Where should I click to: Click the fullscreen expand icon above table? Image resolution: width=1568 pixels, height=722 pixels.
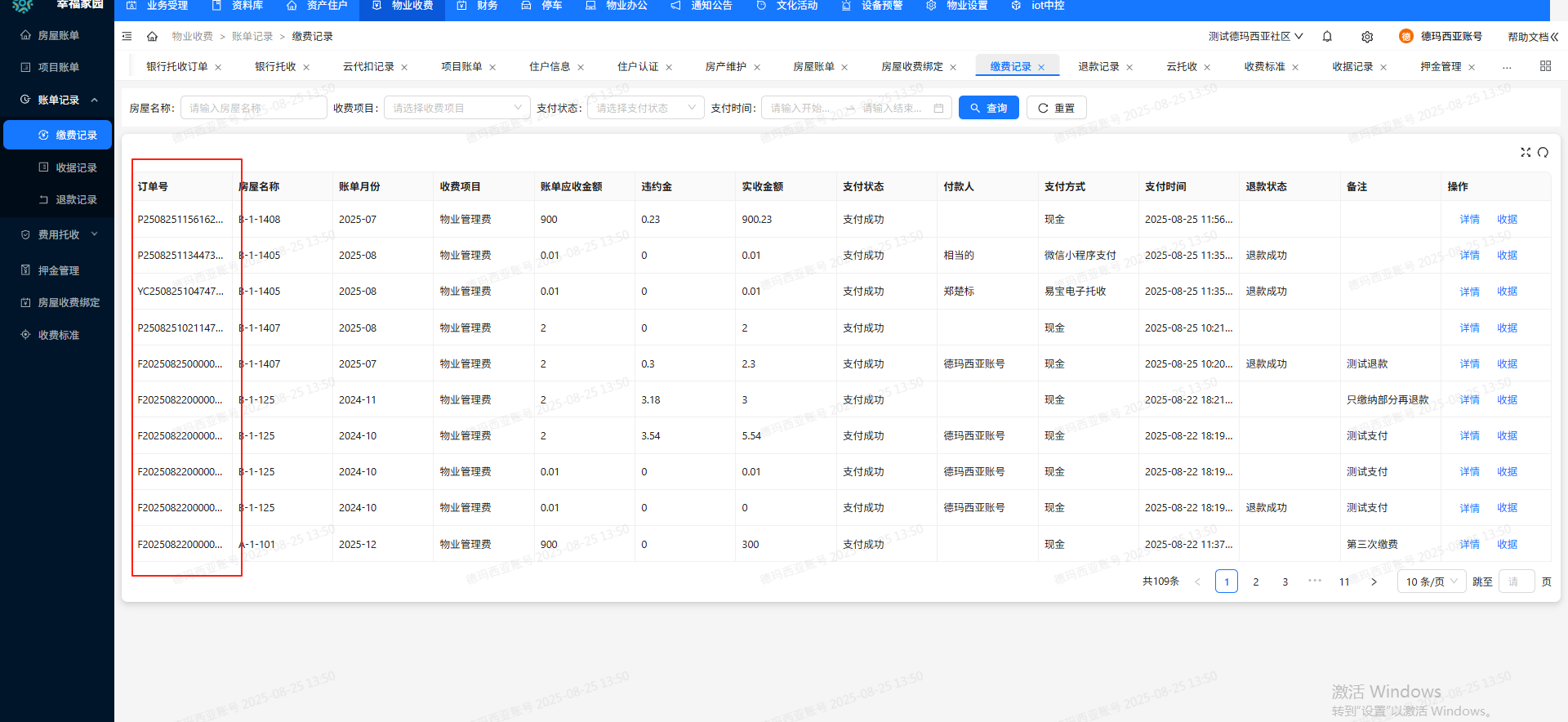pyautogui.click(x=1525, y=153)
